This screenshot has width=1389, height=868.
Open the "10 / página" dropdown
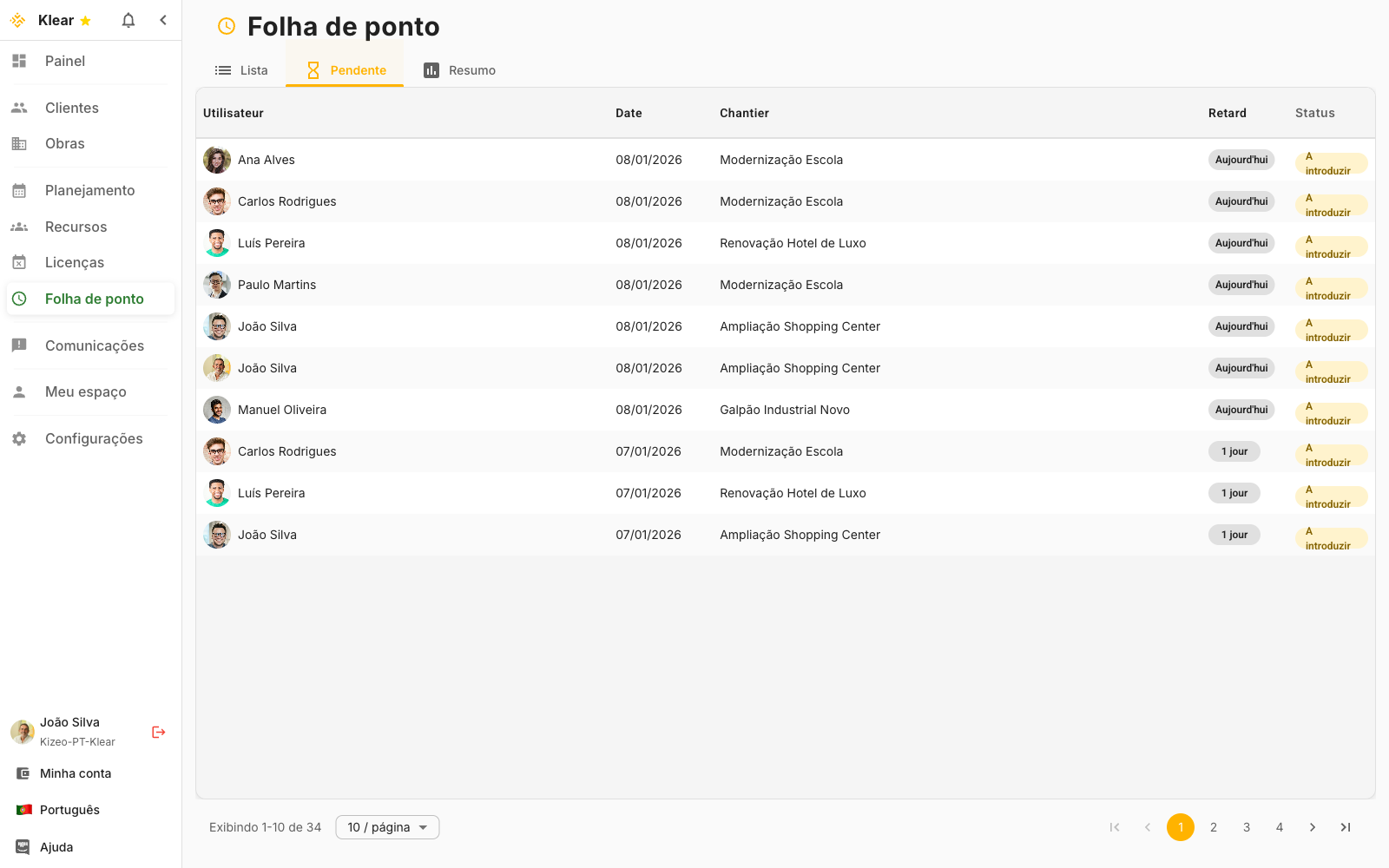pos(386,827)
